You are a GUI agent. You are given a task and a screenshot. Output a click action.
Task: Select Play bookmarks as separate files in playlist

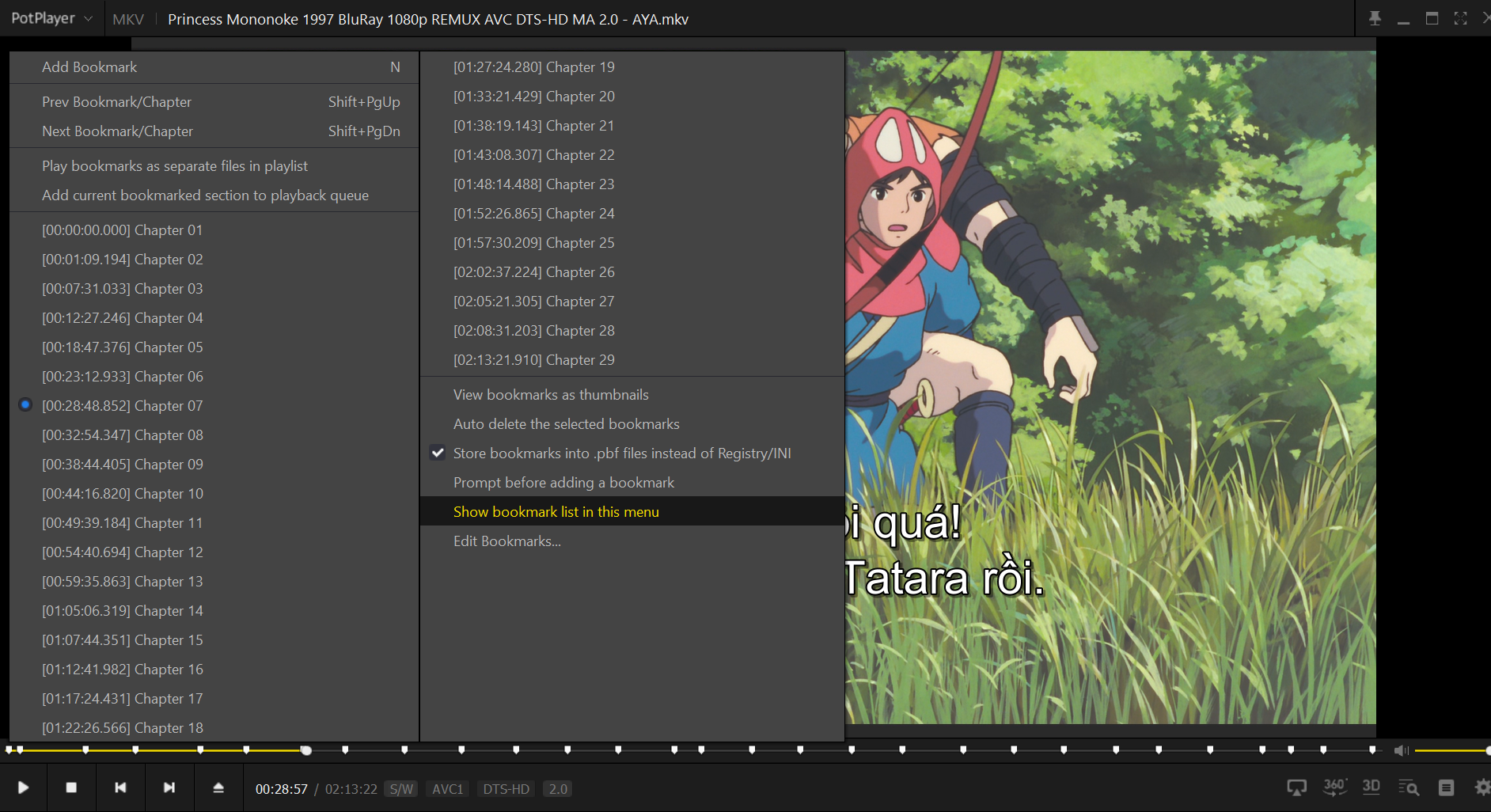tap(214, 166)
